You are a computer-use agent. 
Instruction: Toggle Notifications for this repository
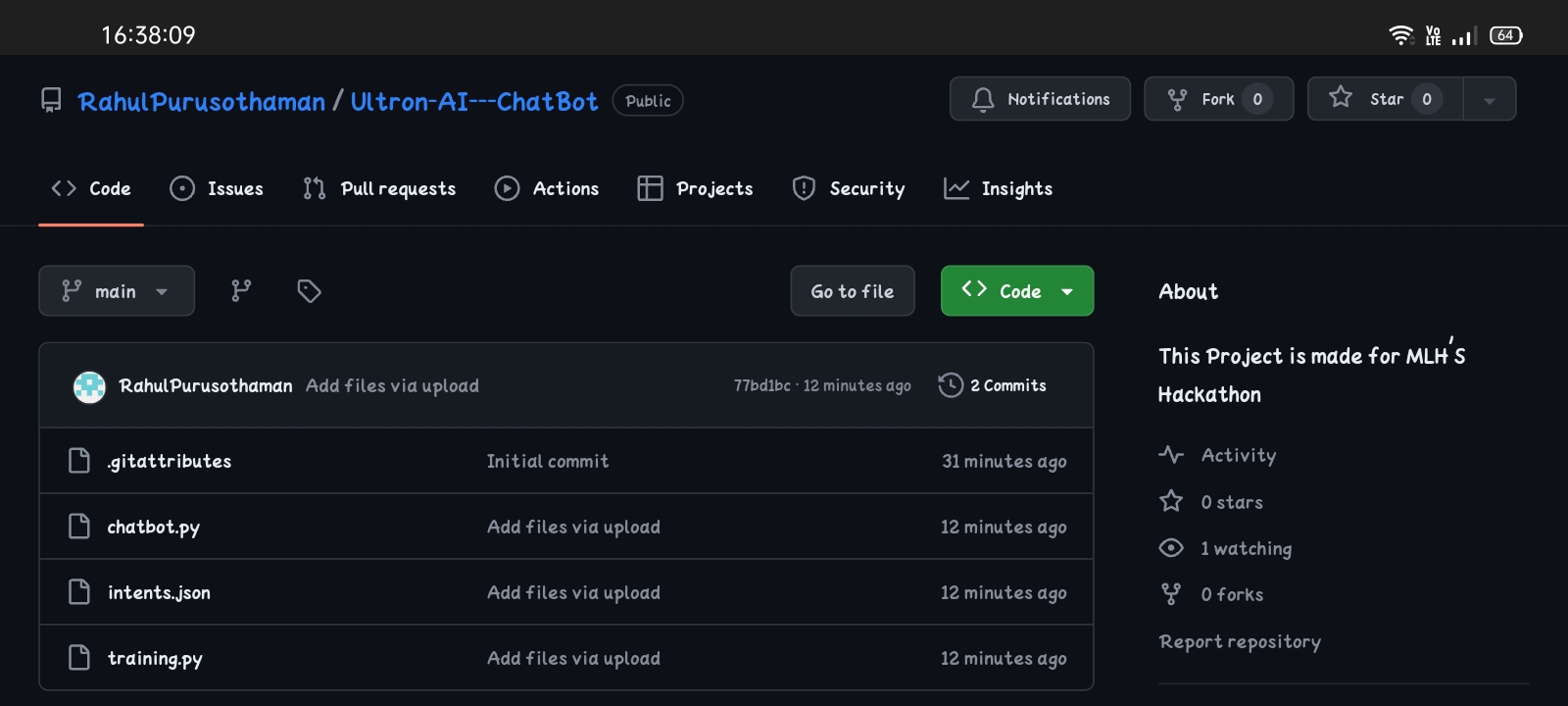point(1040,99)
